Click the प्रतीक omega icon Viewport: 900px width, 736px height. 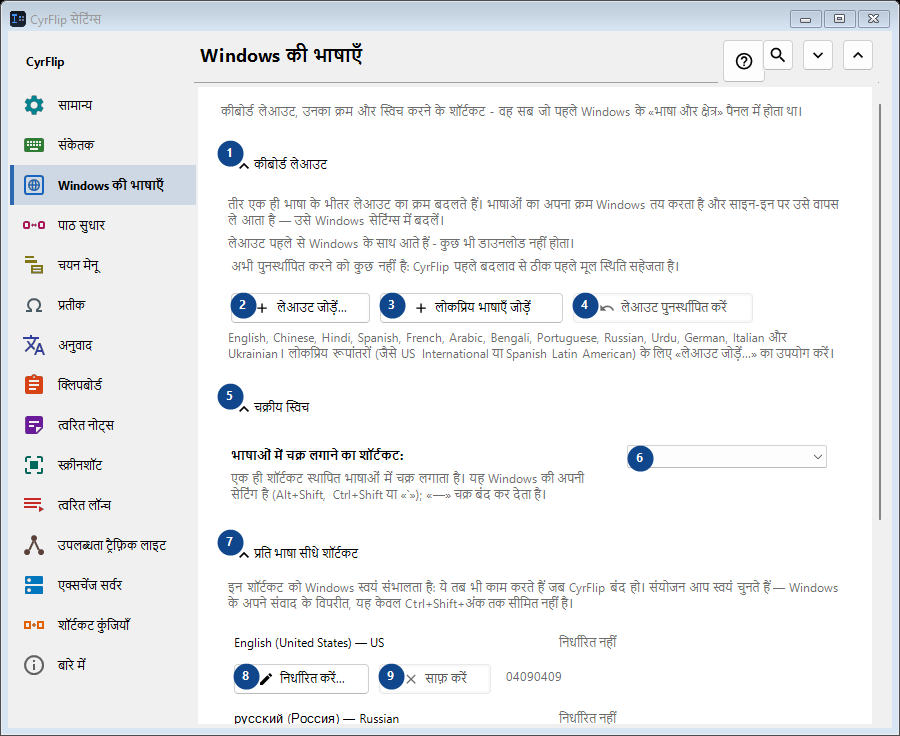[34, 305]
